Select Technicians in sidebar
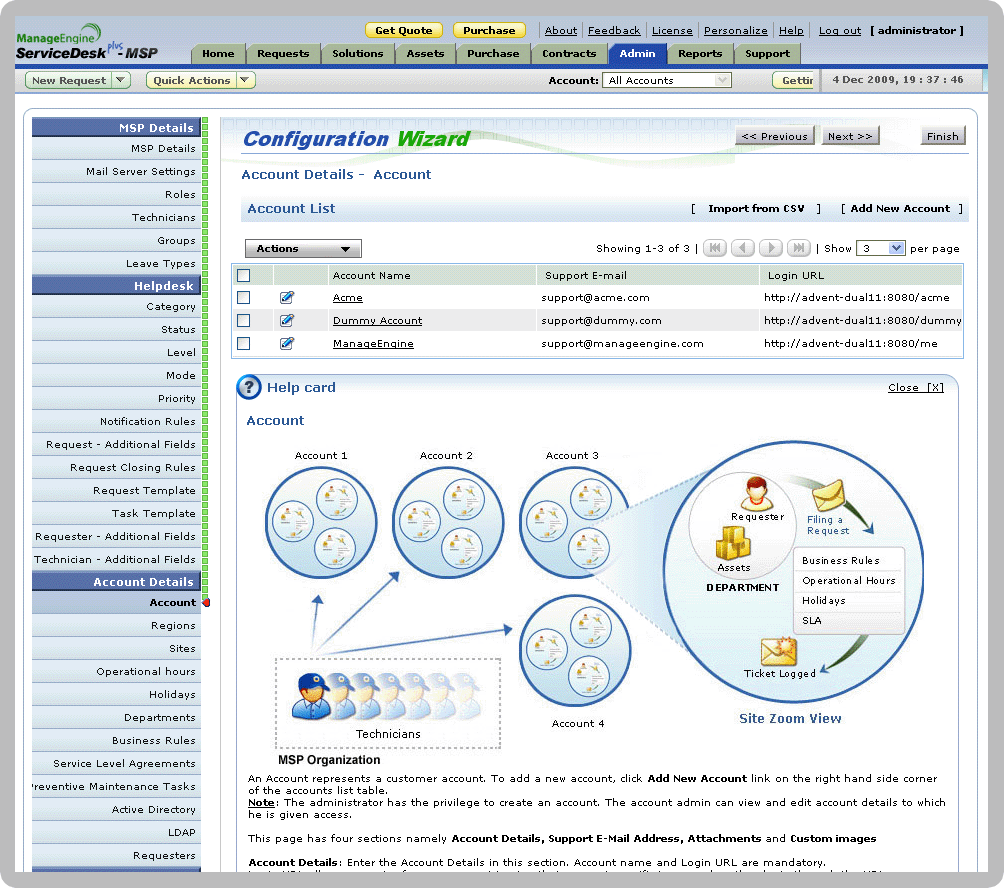Viewport: 1004px width, 888px height. (117, 218)
